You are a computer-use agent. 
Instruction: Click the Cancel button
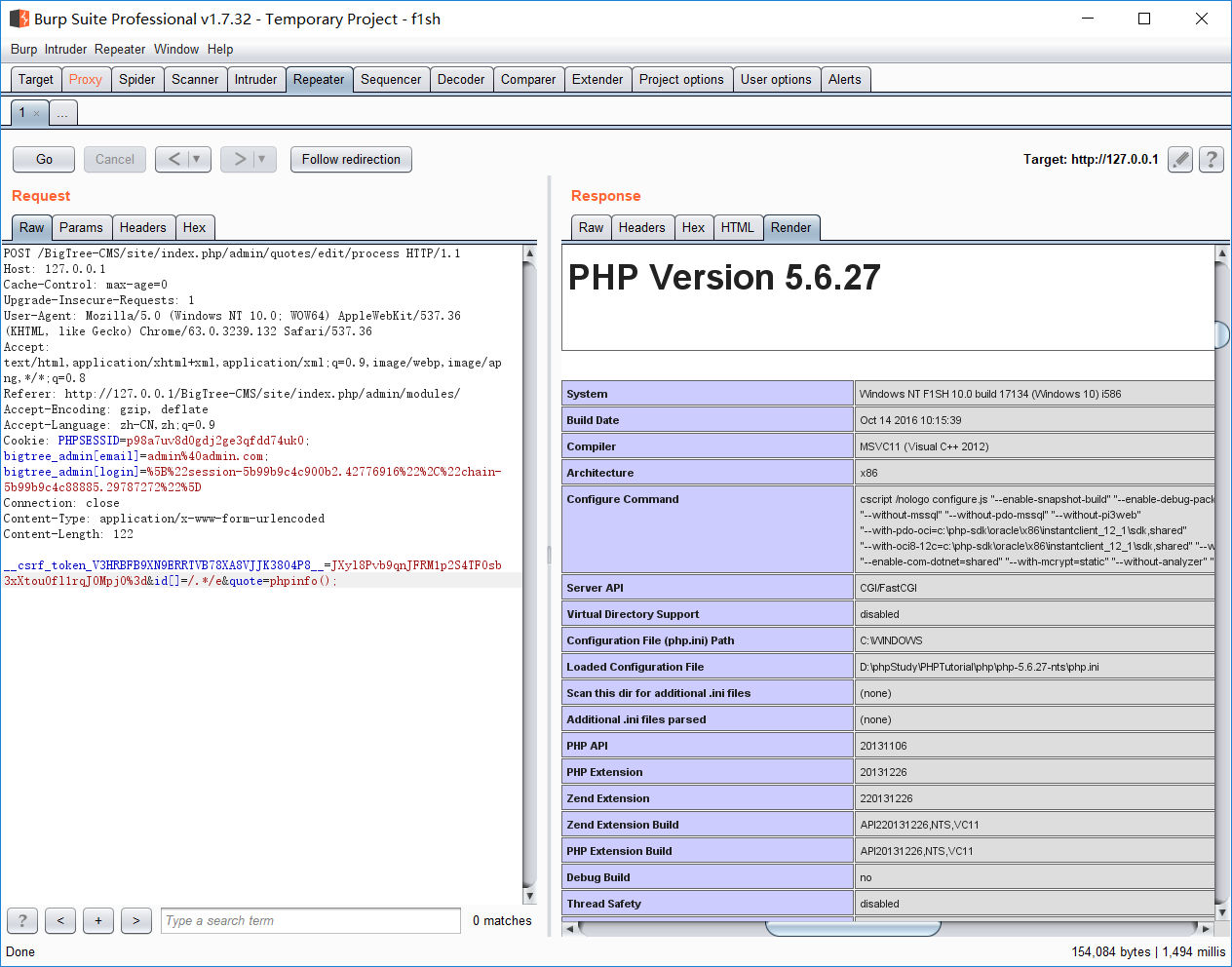[x=115, y=159]
